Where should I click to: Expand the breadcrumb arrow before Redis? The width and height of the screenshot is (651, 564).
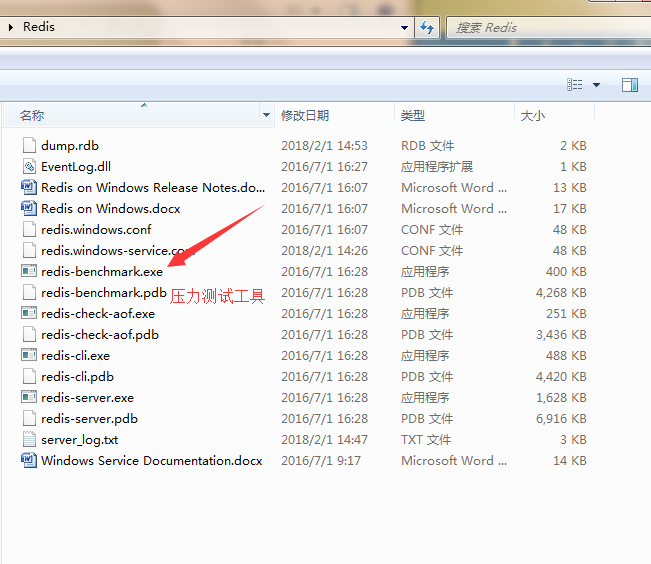[x=11, y=27]
